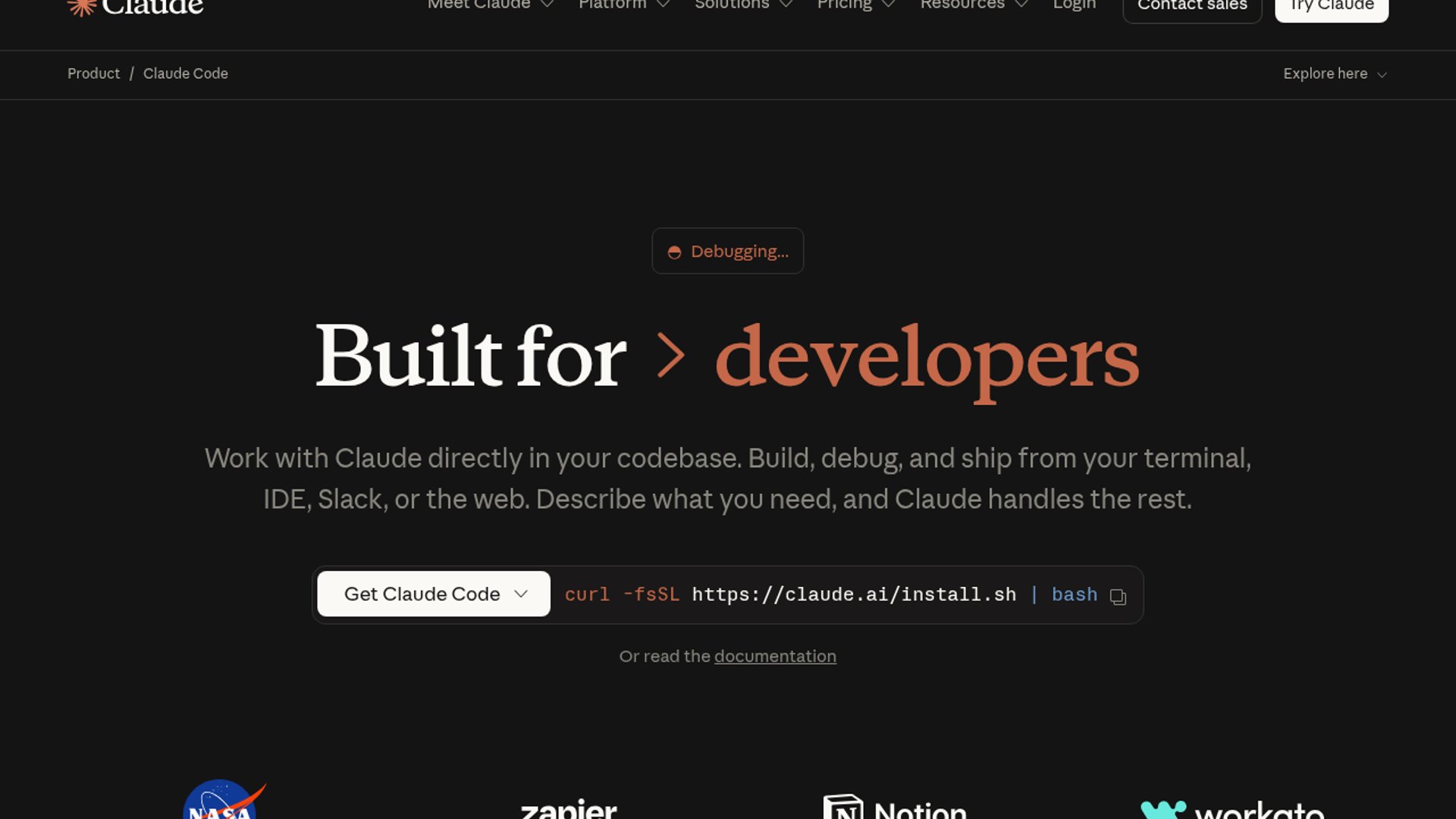Click the Contact sales button
Viewport: 1456px width, 819px height.
coord(1192,6)
